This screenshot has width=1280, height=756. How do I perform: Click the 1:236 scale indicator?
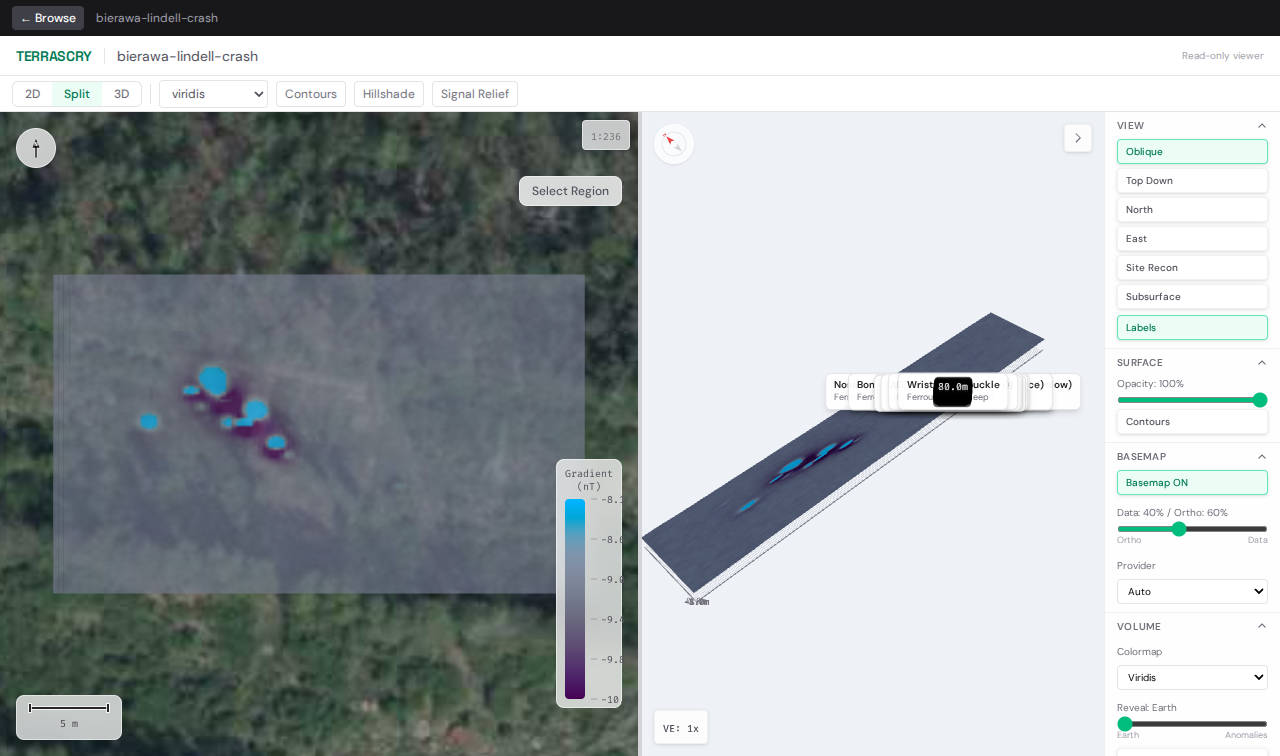pos(605,134)
